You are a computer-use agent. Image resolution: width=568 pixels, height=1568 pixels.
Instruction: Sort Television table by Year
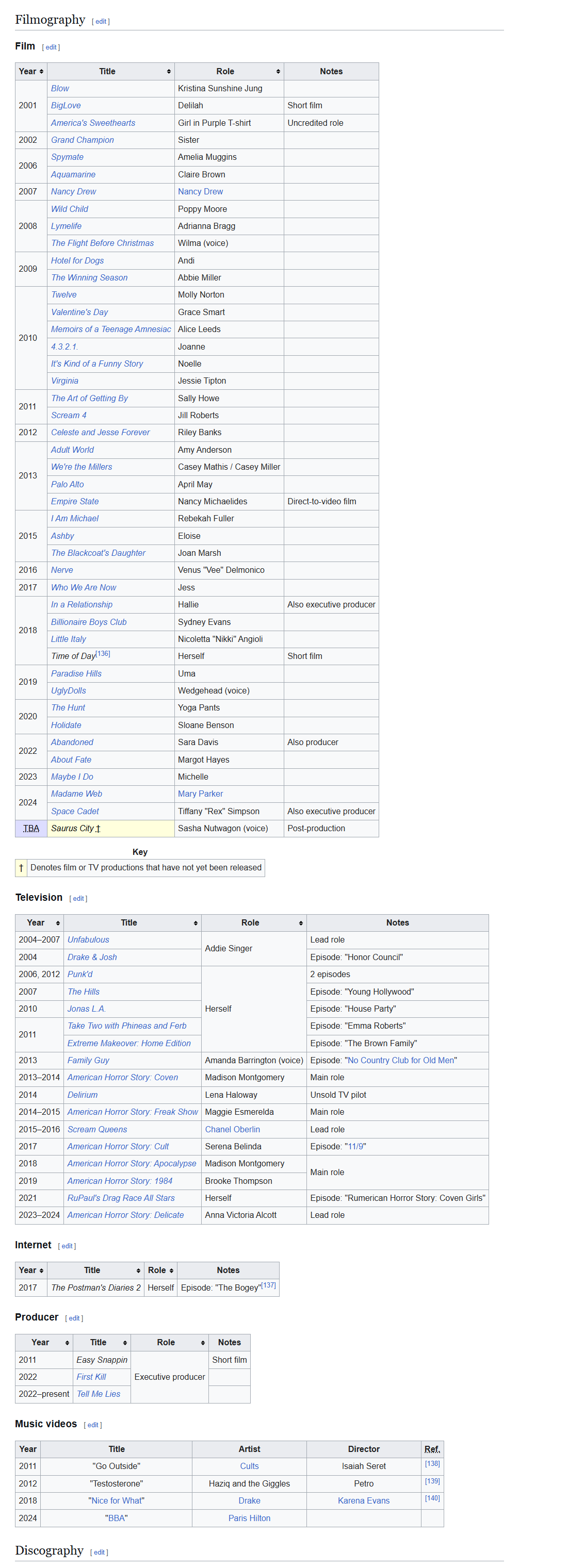(40, 922)
